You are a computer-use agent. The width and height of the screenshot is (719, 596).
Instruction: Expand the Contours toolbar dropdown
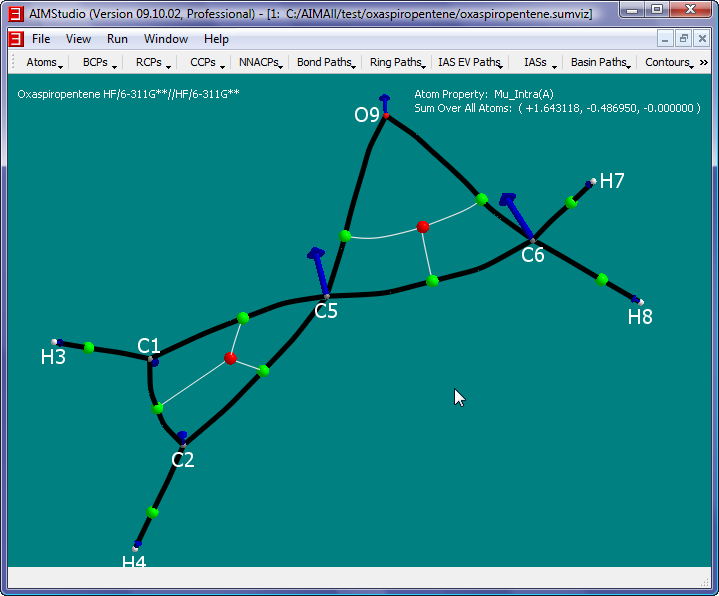[x=669, y=62]
